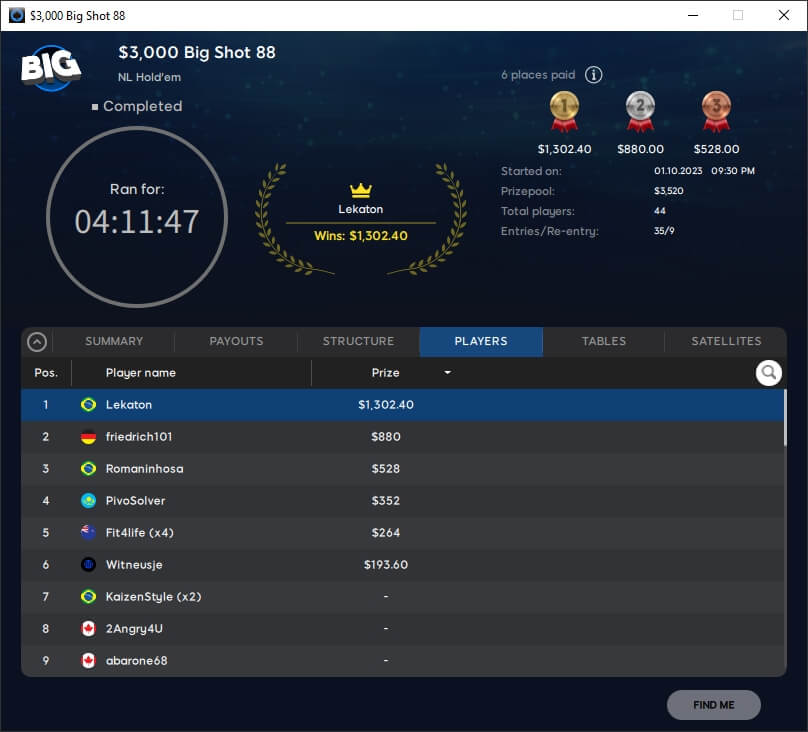Screen dimensions: 808x732
Task: Open the player search magnifier icon
Action: tap(768, 372)
